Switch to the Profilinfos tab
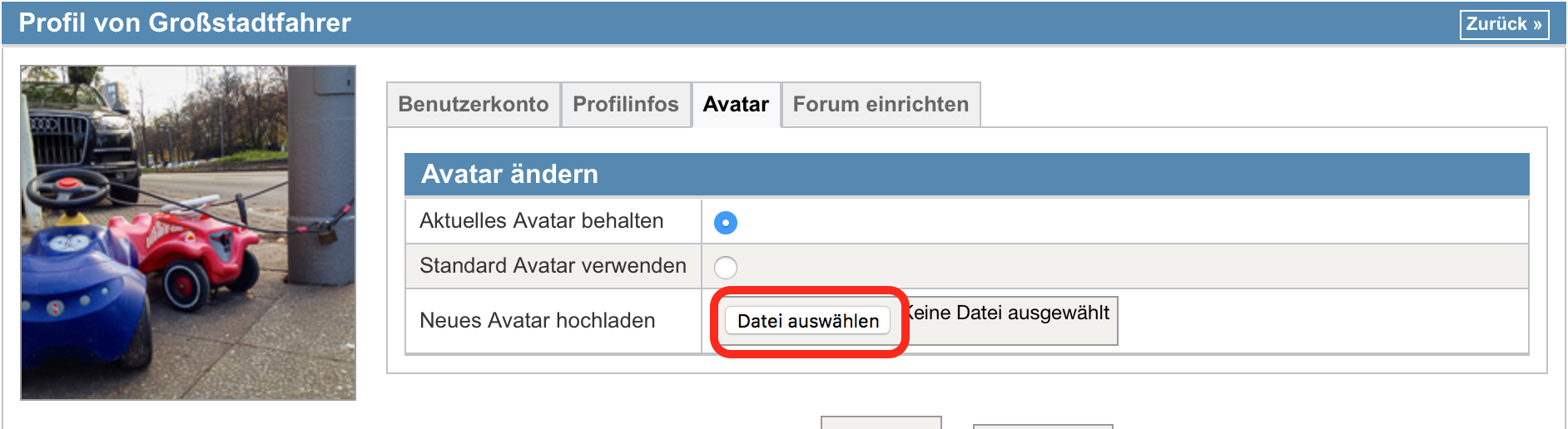 [x=626, y=105]
